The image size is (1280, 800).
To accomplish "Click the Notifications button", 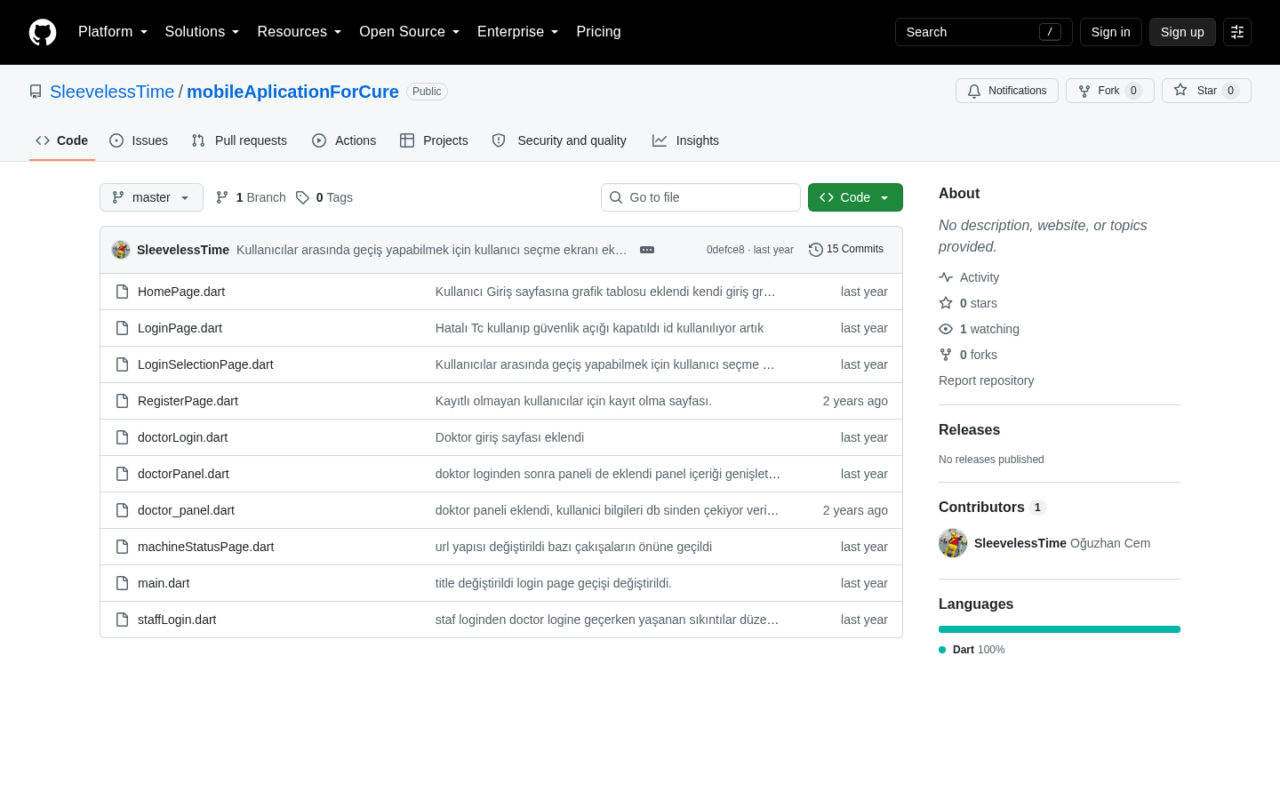I will (x=1007, y=91).
